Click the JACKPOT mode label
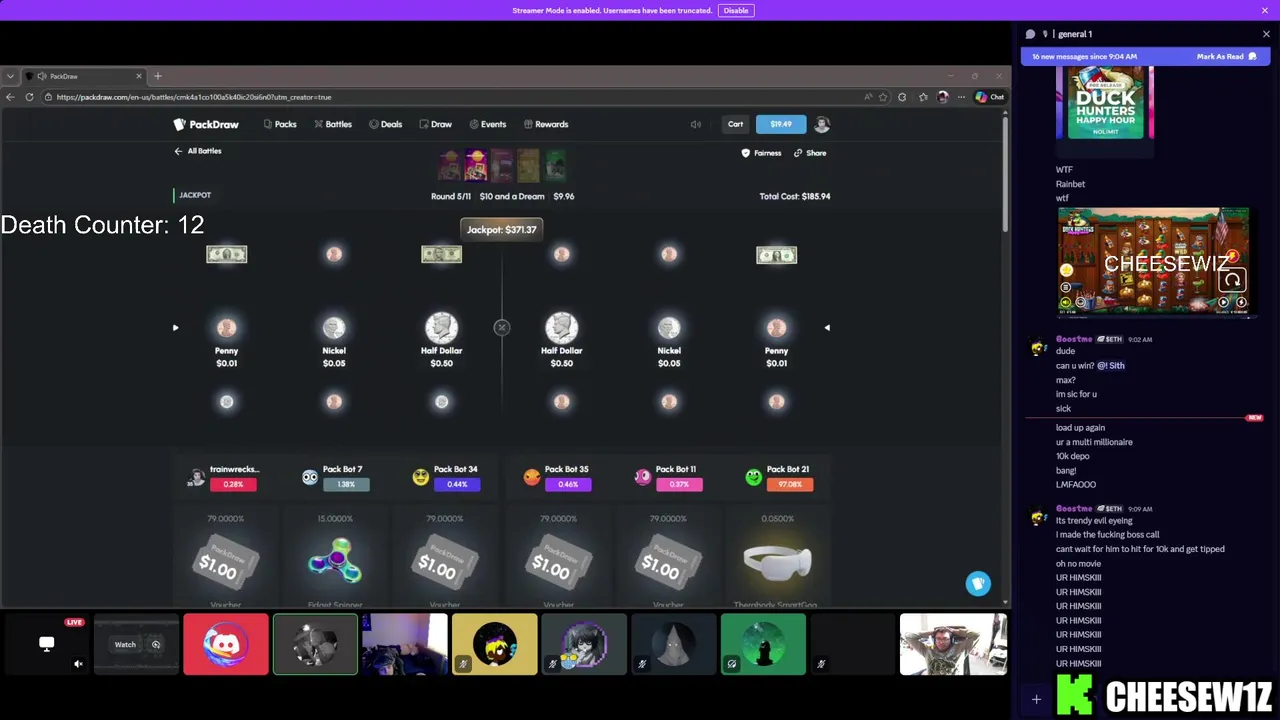The width and height of the screenshot is (1280, 720). [195, 195]
